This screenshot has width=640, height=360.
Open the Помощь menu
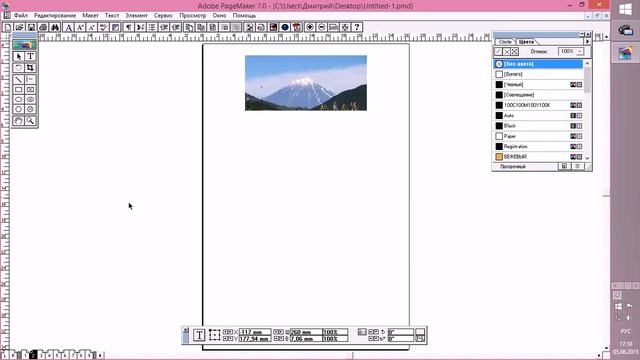tap(244, 16)
